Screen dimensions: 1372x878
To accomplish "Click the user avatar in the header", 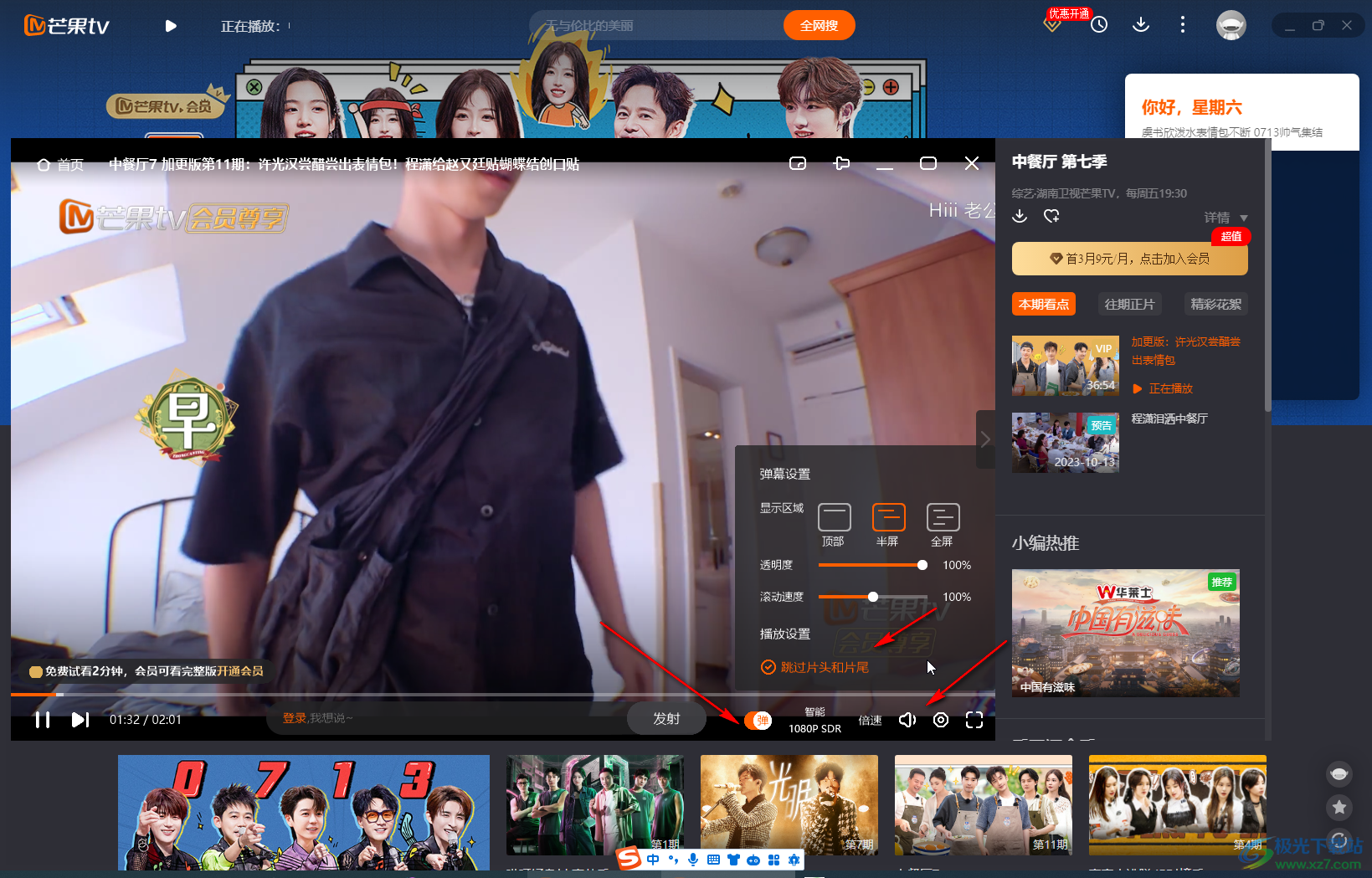I will pos(1231,25).
